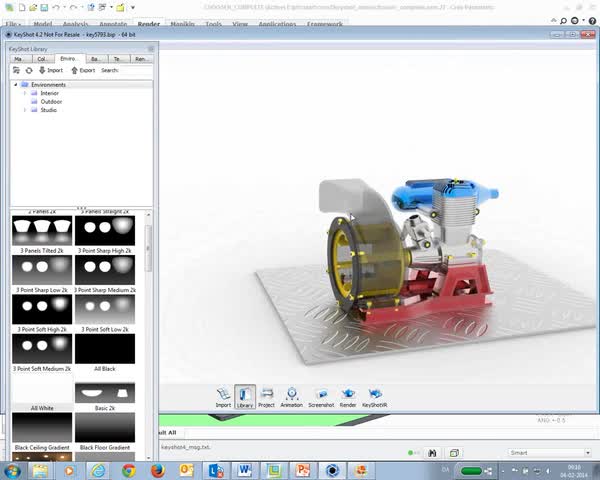Expand the Interior folder in the tree
600x480 pixels.
pos(25,93)
